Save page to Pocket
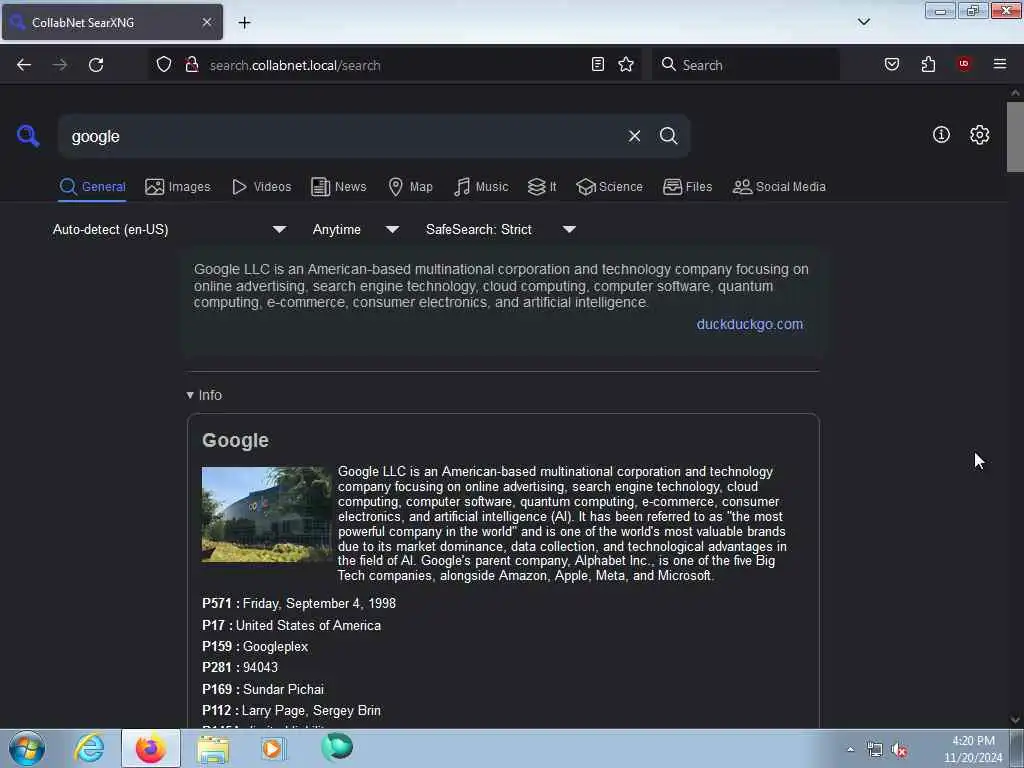The image size is (1024, 768). 891,64
